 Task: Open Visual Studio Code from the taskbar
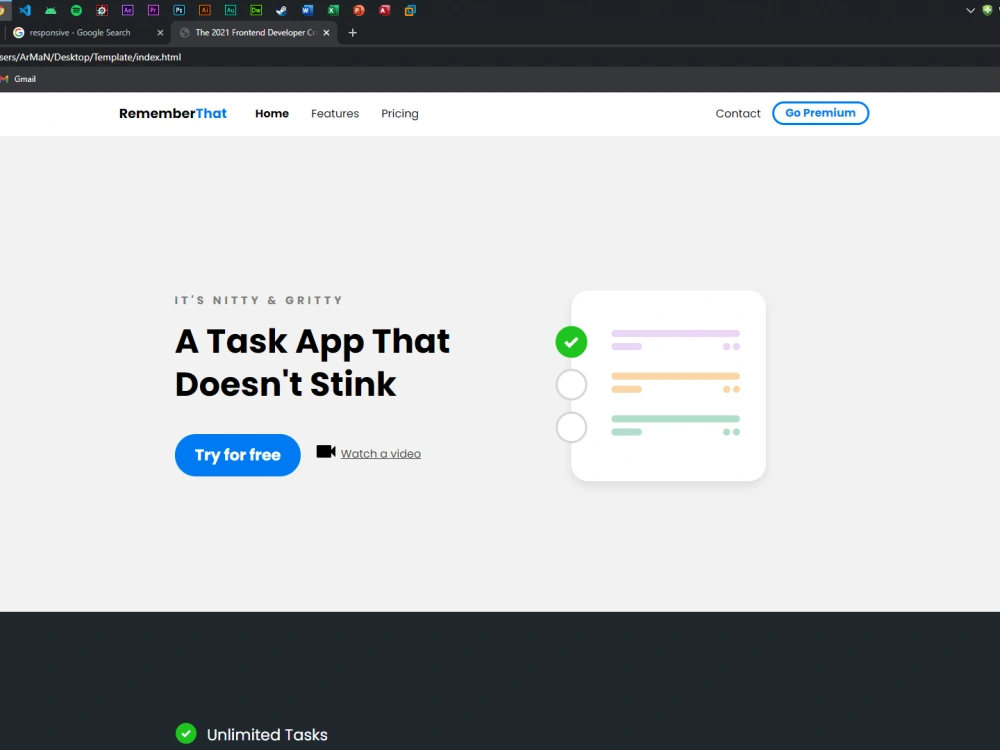pos(25,10)
